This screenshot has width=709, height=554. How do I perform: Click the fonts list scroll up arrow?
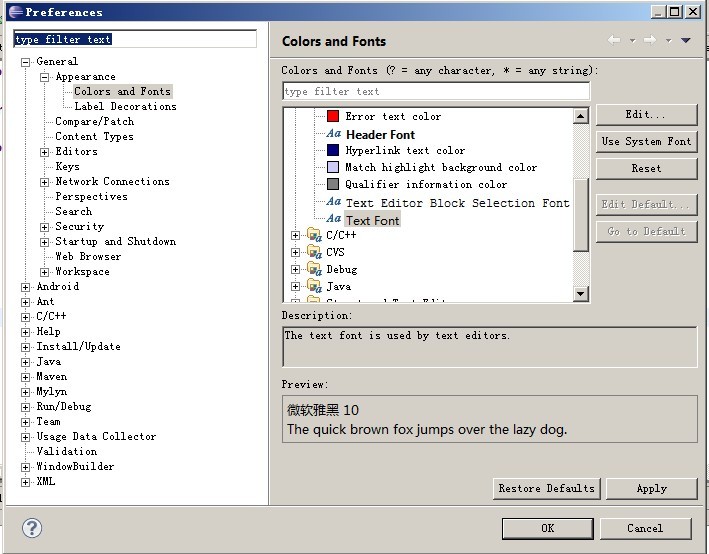(x=581, y=116)
